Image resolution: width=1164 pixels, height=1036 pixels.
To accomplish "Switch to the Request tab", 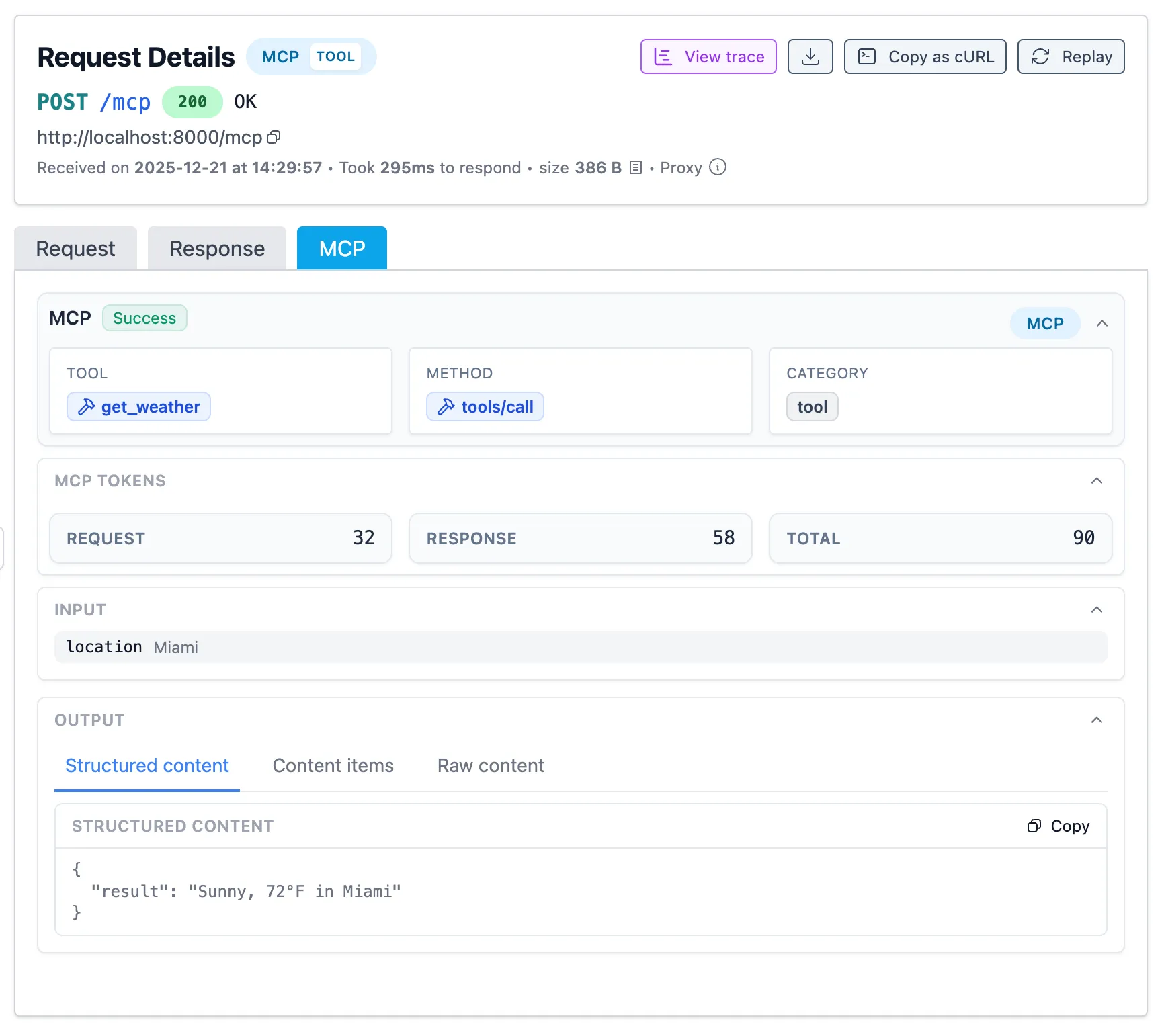I will tap(75, 248).
